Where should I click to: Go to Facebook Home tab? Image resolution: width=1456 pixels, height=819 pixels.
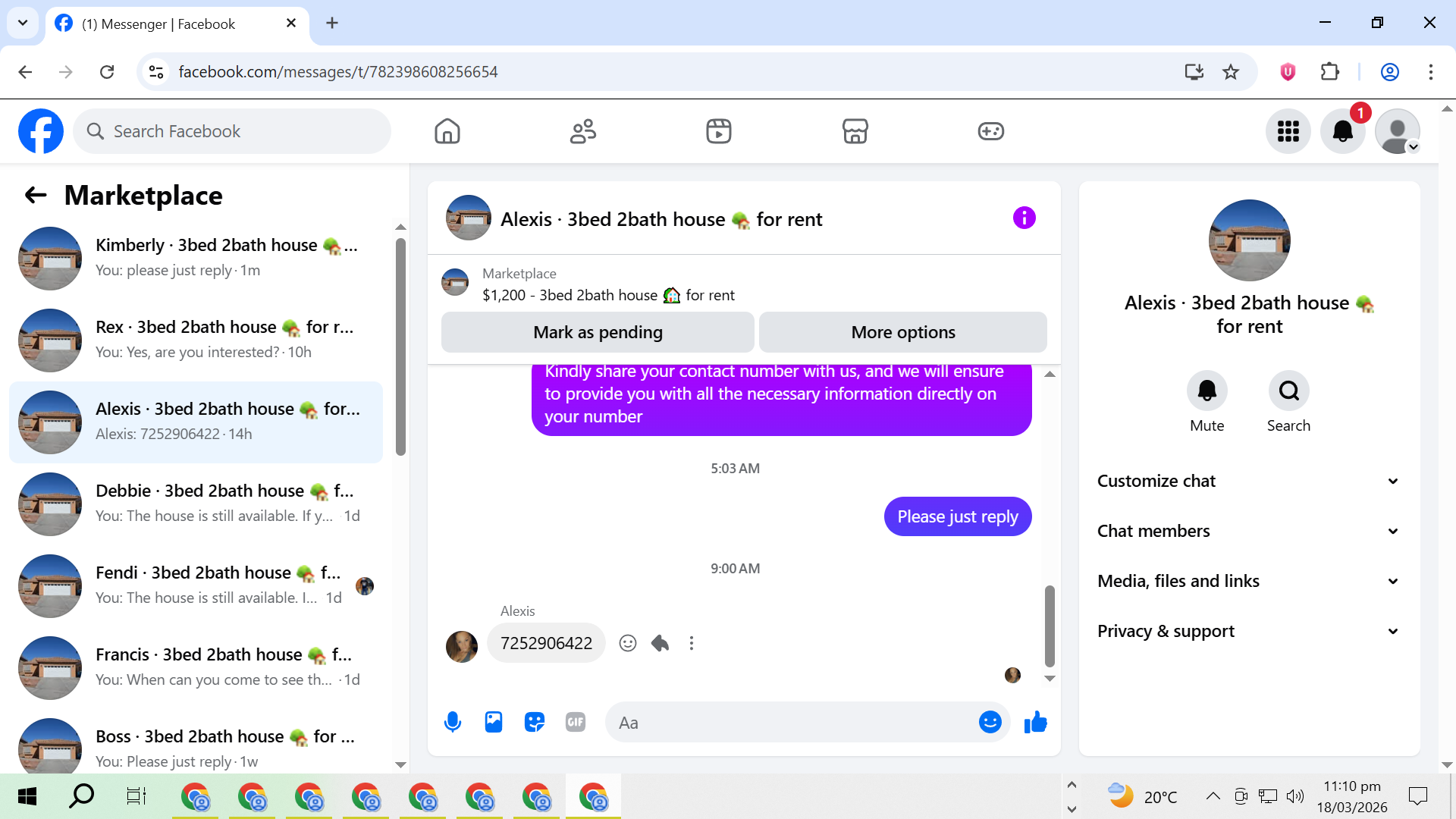pyautogui.click(x=447, y=131)
